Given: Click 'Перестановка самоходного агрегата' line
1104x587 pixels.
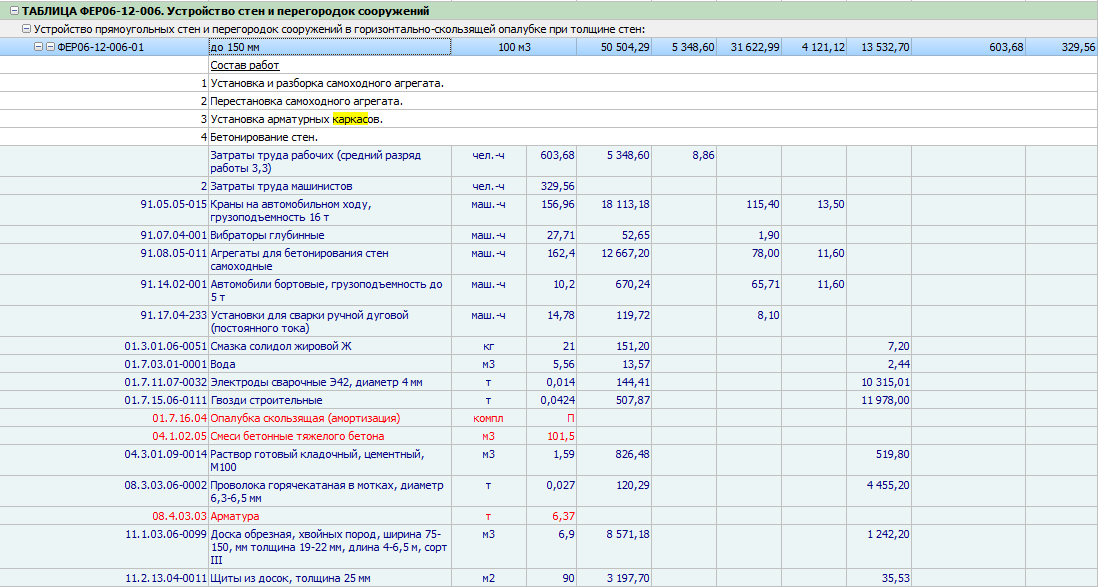Looking at the screenshot, I should click(x=306, y=101).
